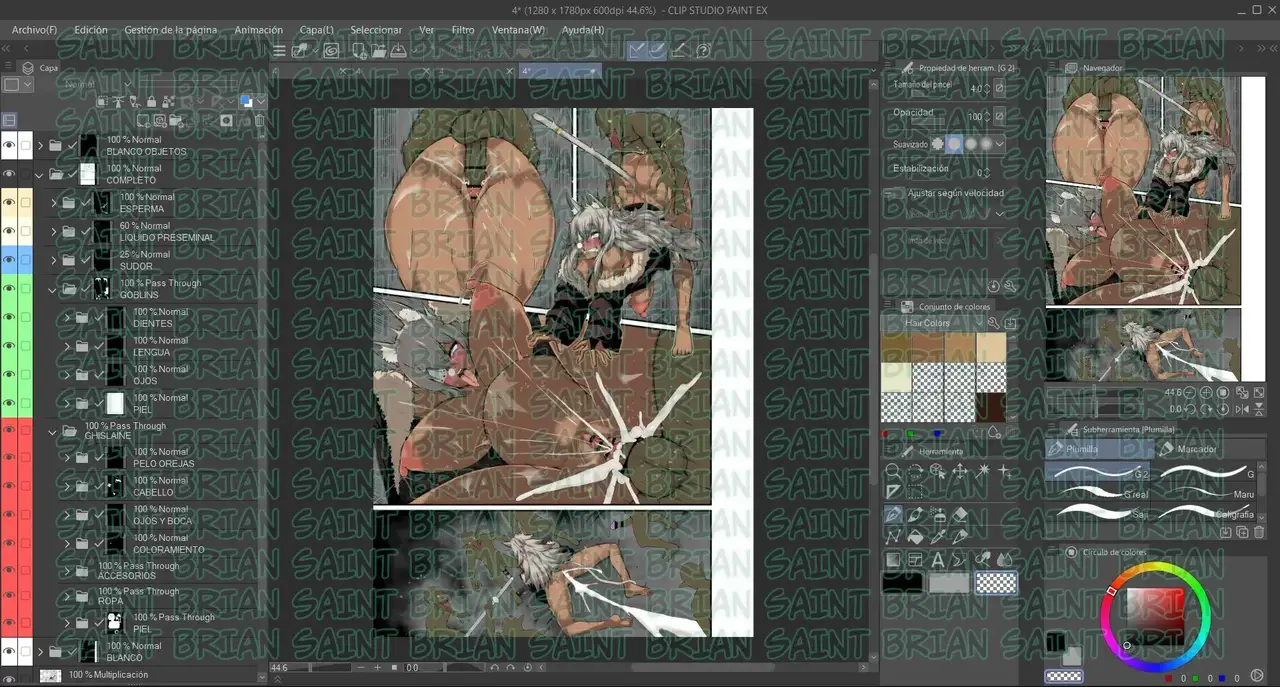This screenshot has width=1280, height=687.
Task: Select the Gradient tool
Action: click(893, 560)
